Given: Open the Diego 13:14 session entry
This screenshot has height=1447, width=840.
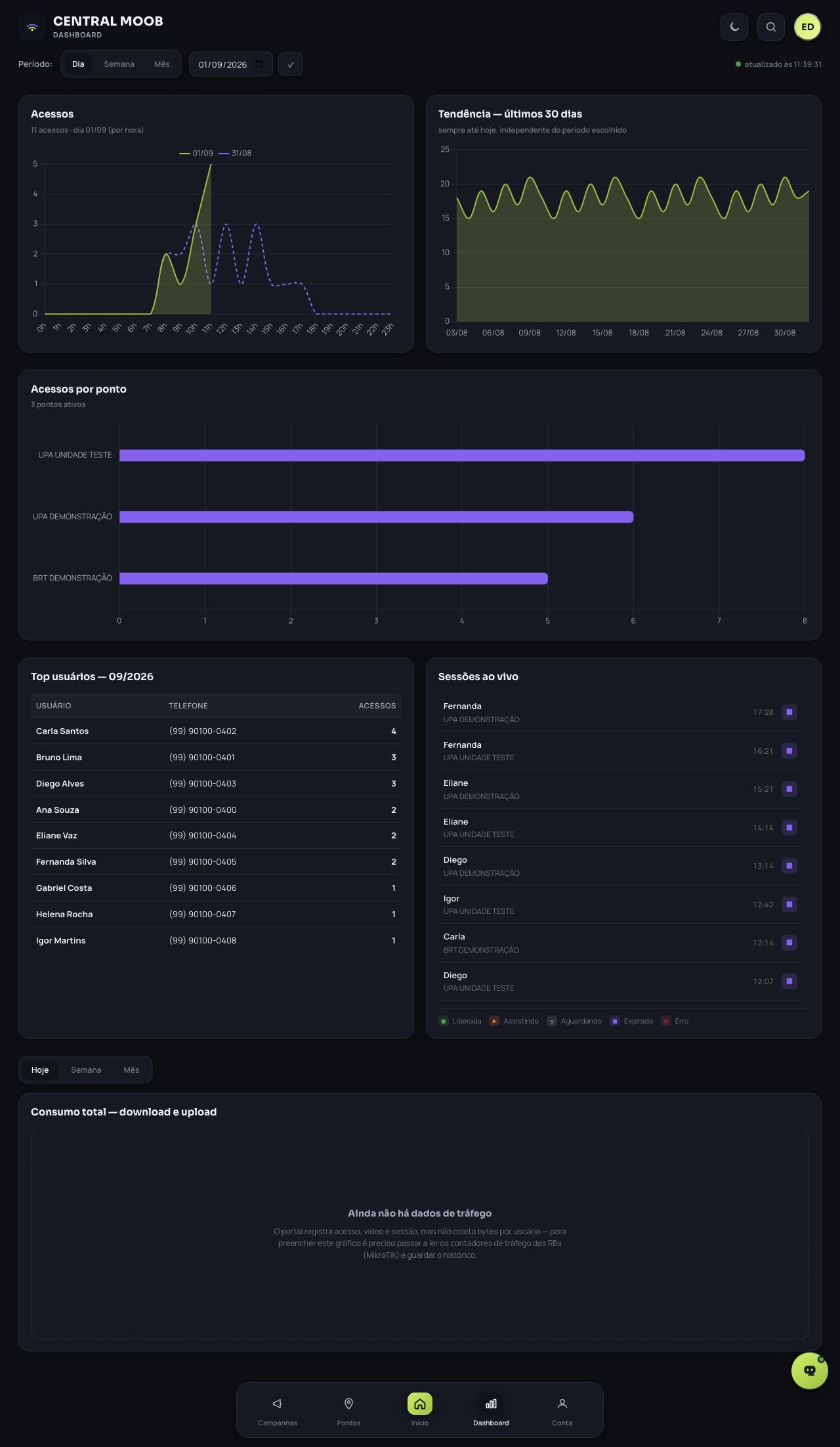Looking at the screenshot, I should pyautogui.click(x=620, y=866).
